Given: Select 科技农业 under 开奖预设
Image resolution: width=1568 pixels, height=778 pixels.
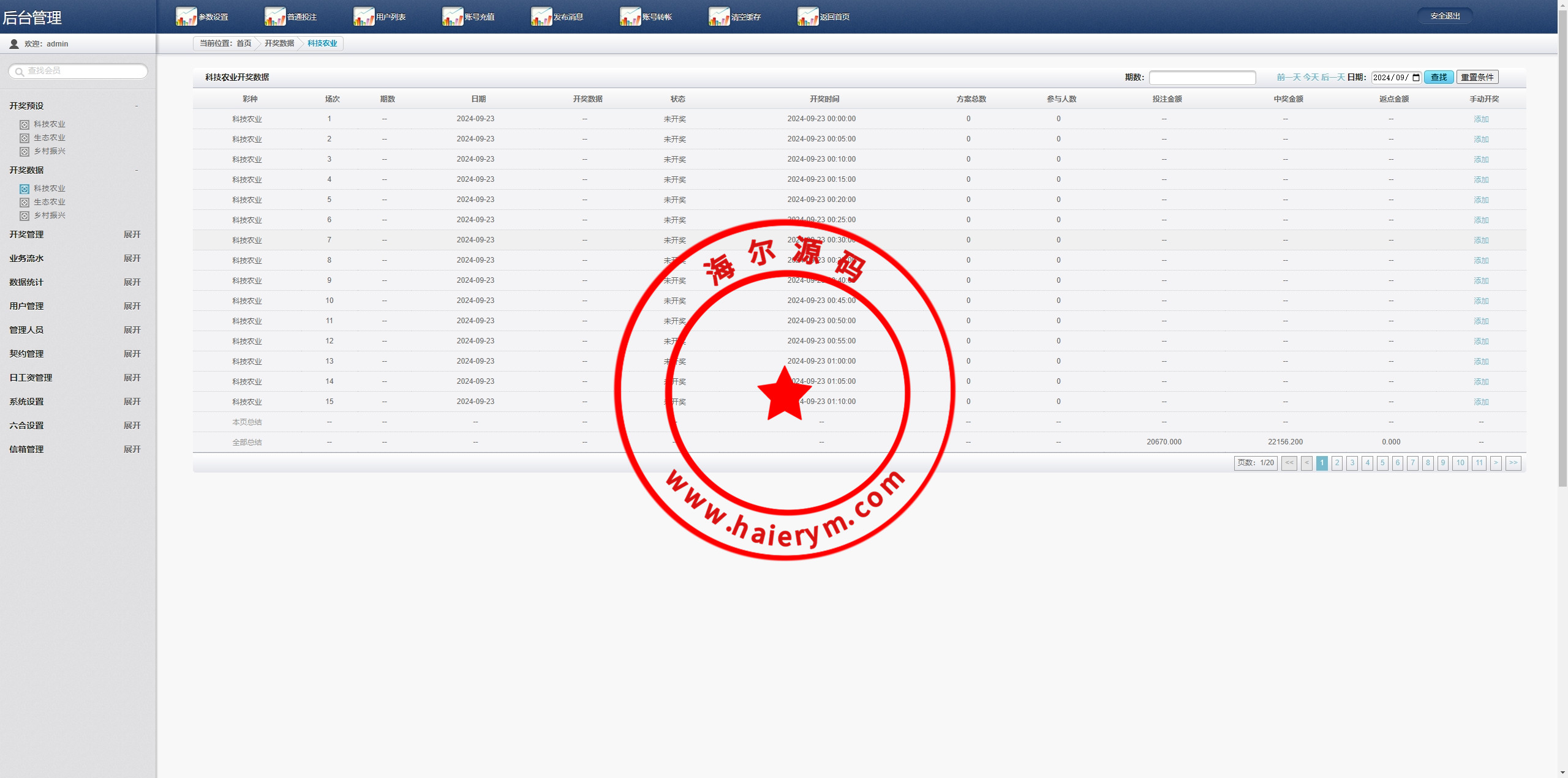Looking at the screenshot, I should pos(49,124).
